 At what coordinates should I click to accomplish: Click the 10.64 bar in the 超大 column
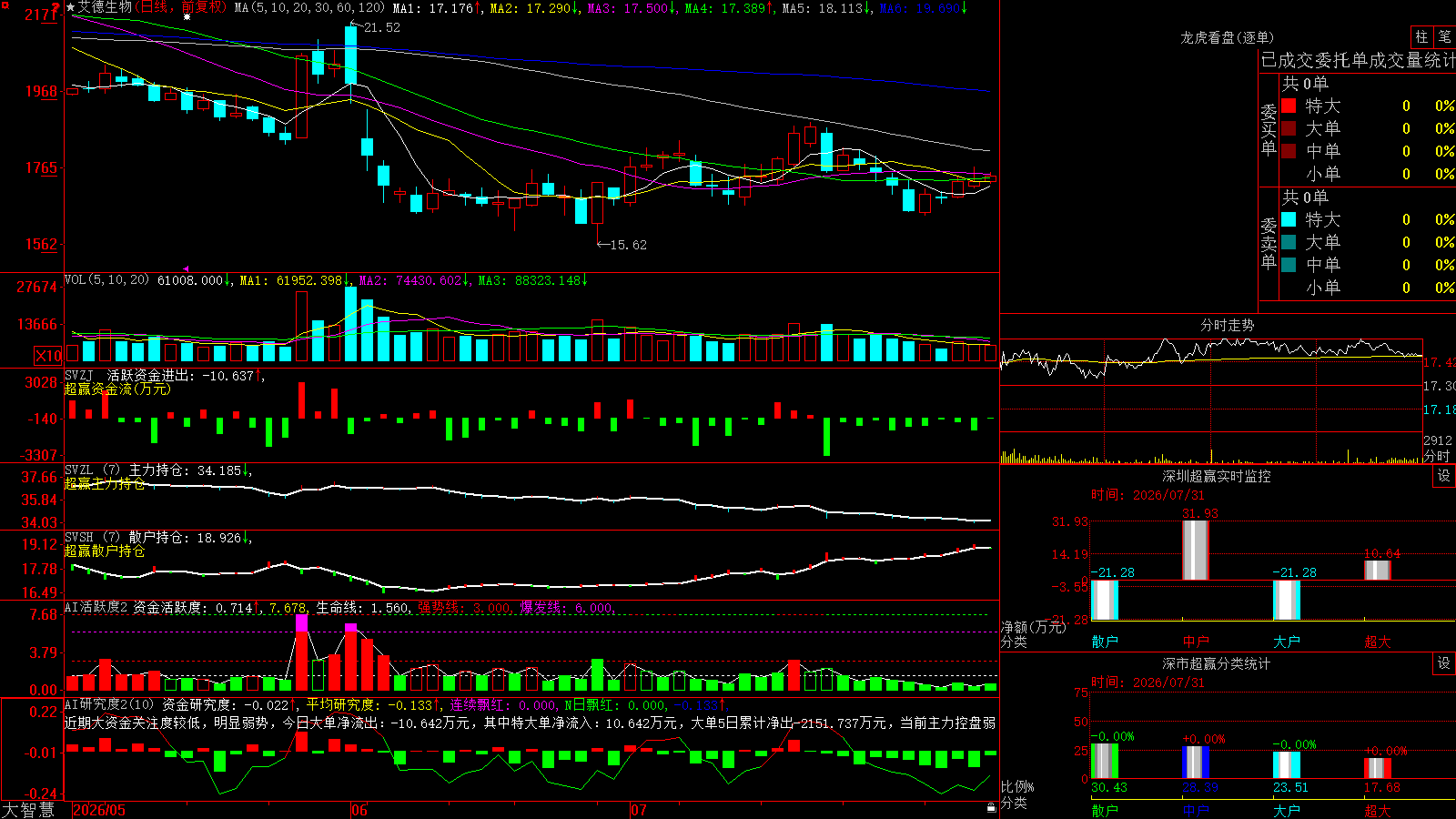click(1378, 571)
